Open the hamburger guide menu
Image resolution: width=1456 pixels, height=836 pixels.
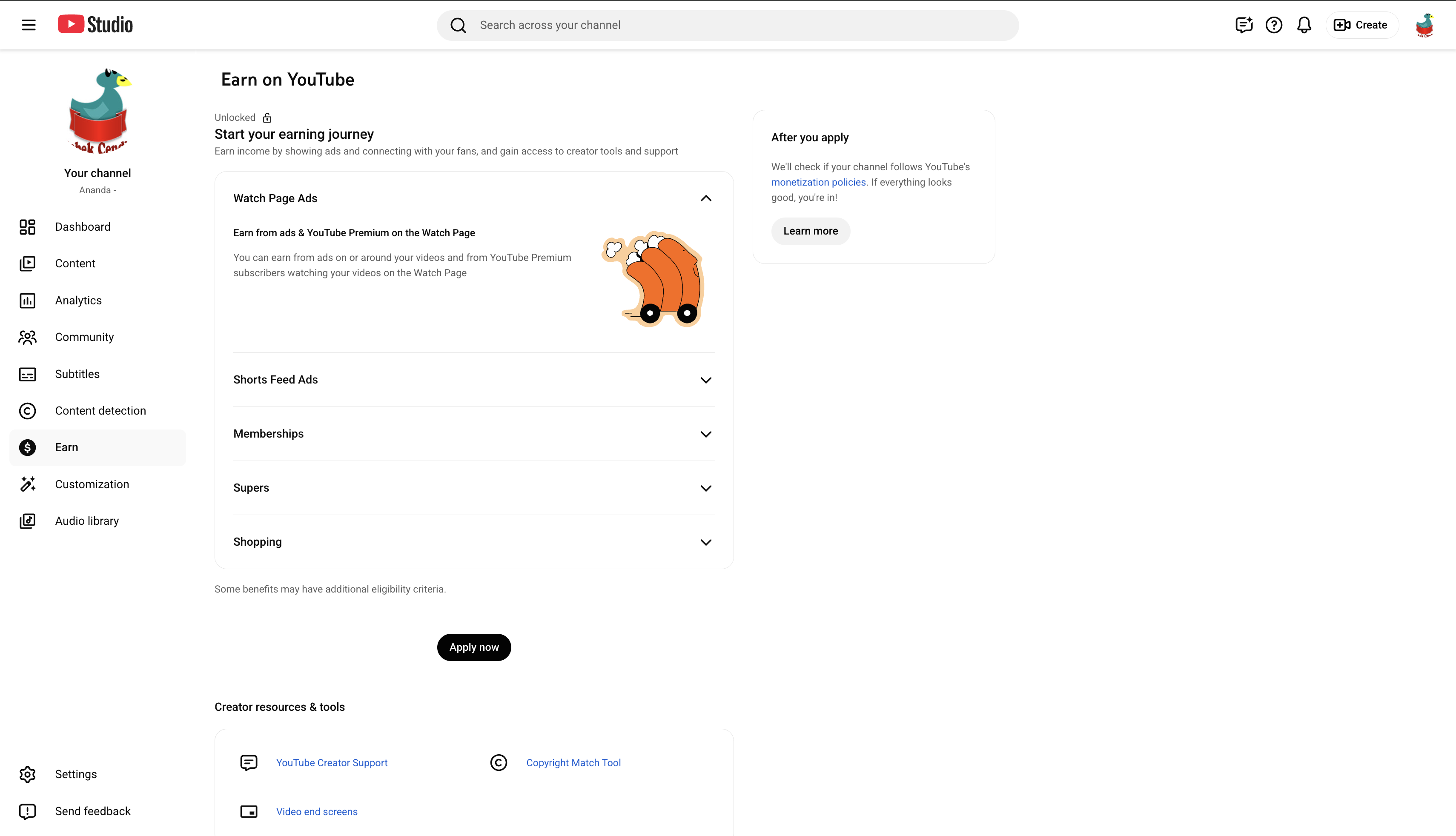pos(29,25)
